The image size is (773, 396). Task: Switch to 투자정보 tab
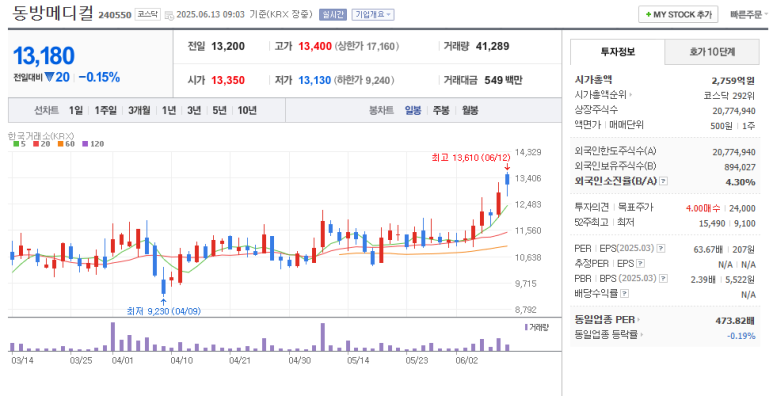pyautogui.click(x=618, y=52)
